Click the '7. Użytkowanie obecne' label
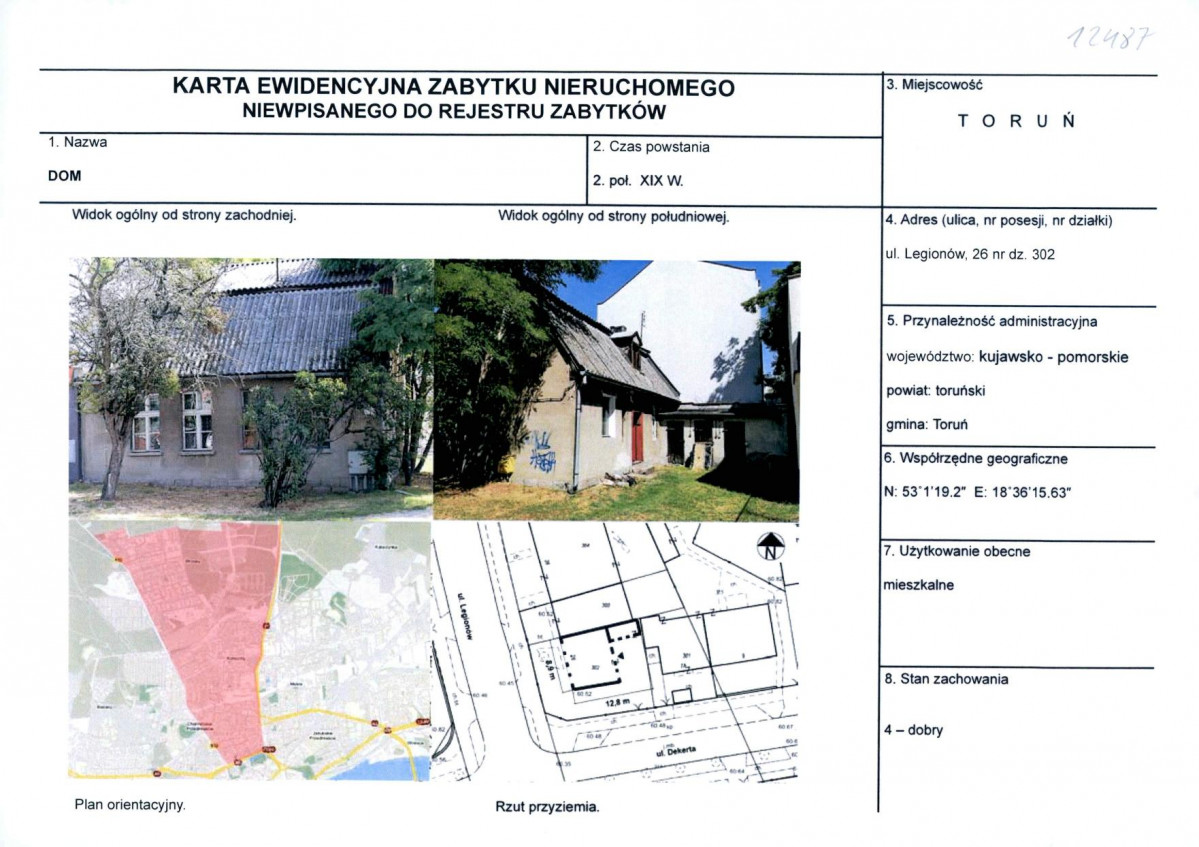This screenshot has width=1199, height=847. (x=957, y=551)
